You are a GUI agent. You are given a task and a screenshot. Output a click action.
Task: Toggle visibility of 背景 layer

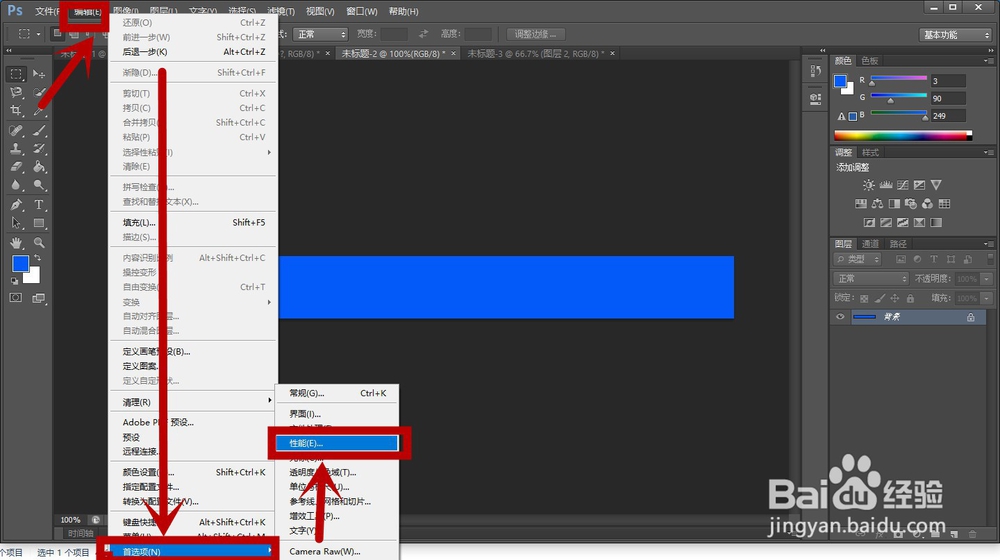pyautogui.click(x=840, y=317)
